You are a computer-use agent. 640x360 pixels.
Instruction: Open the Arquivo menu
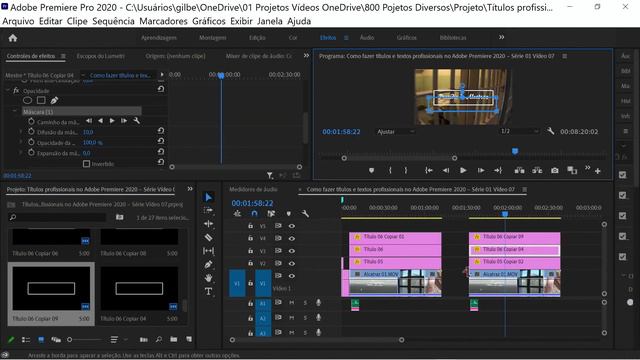pos(18,21)
